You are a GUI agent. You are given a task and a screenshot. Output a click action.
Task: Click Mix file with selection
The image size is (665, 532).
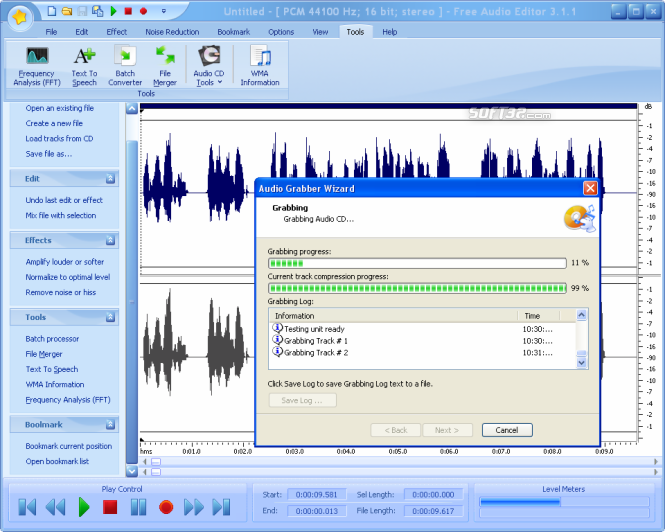click(61, 216)
